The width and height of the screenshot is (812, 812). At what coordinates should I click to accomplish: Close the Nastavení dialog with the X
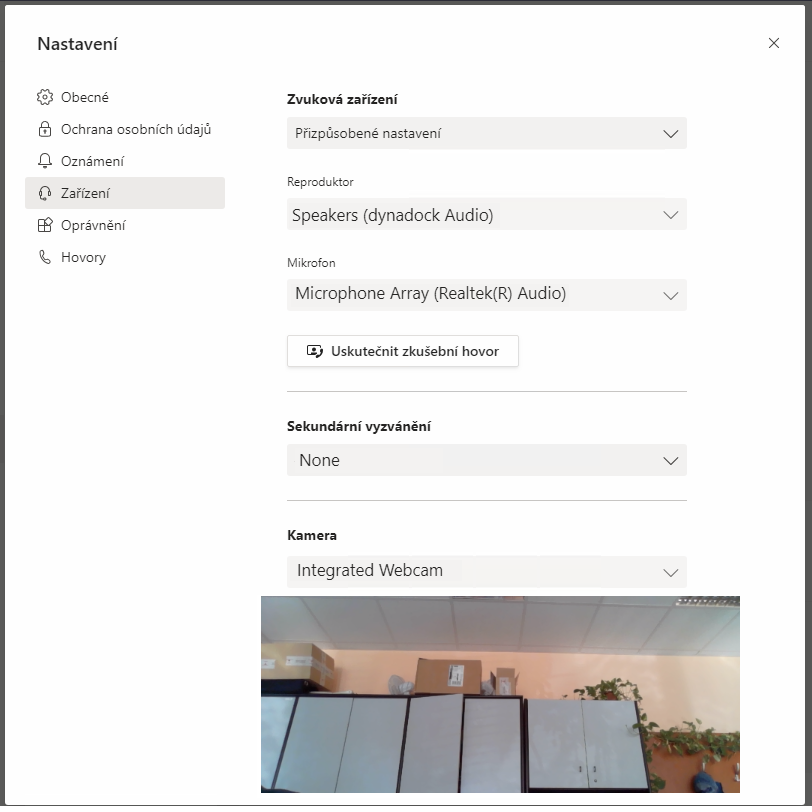[x=774, y=43]
